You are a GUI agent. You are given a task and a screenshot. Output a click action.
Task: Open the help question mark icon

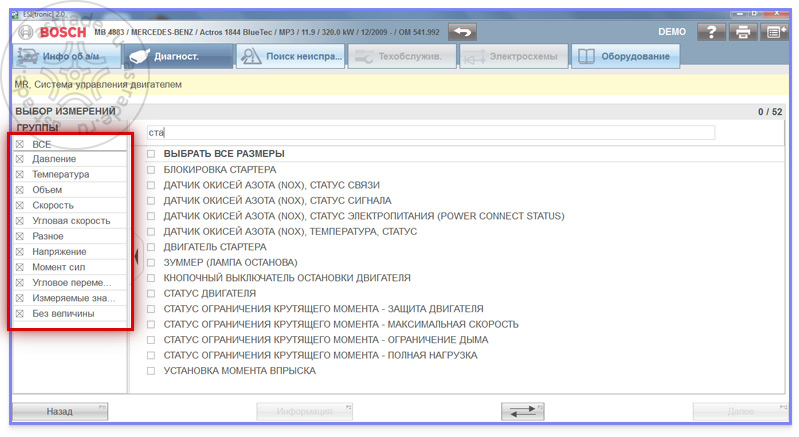711,32
